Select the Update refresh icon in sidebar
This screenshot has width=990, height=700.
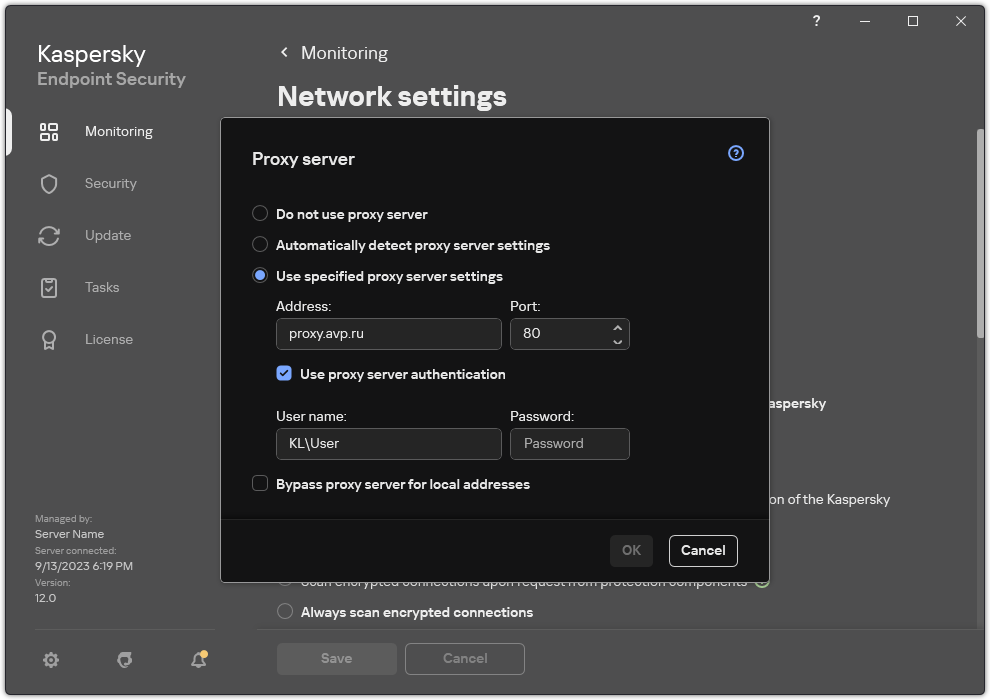coord(49,235)
